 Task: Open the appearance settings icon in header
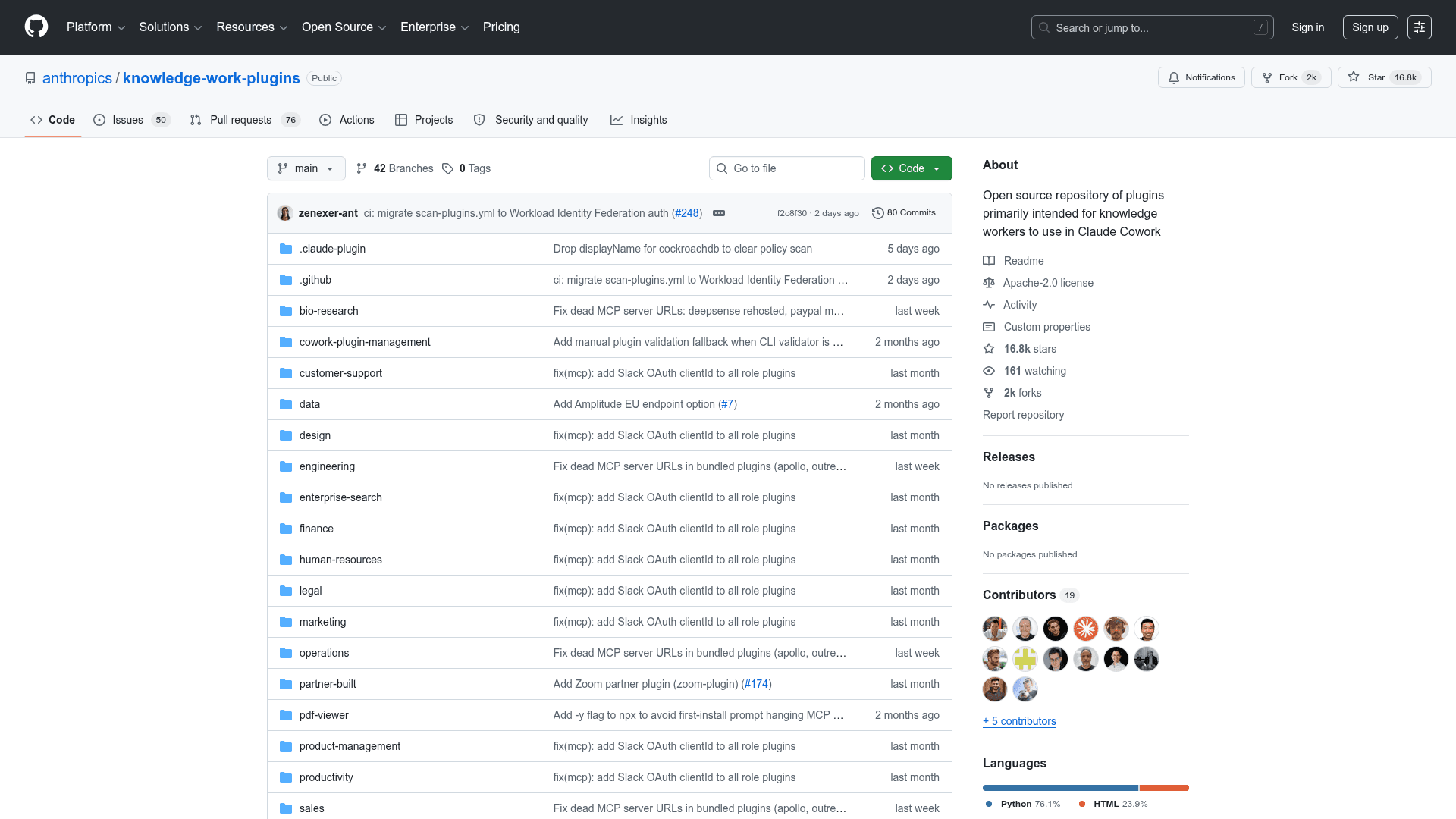pyautogui.click(x=1420, y=27)
